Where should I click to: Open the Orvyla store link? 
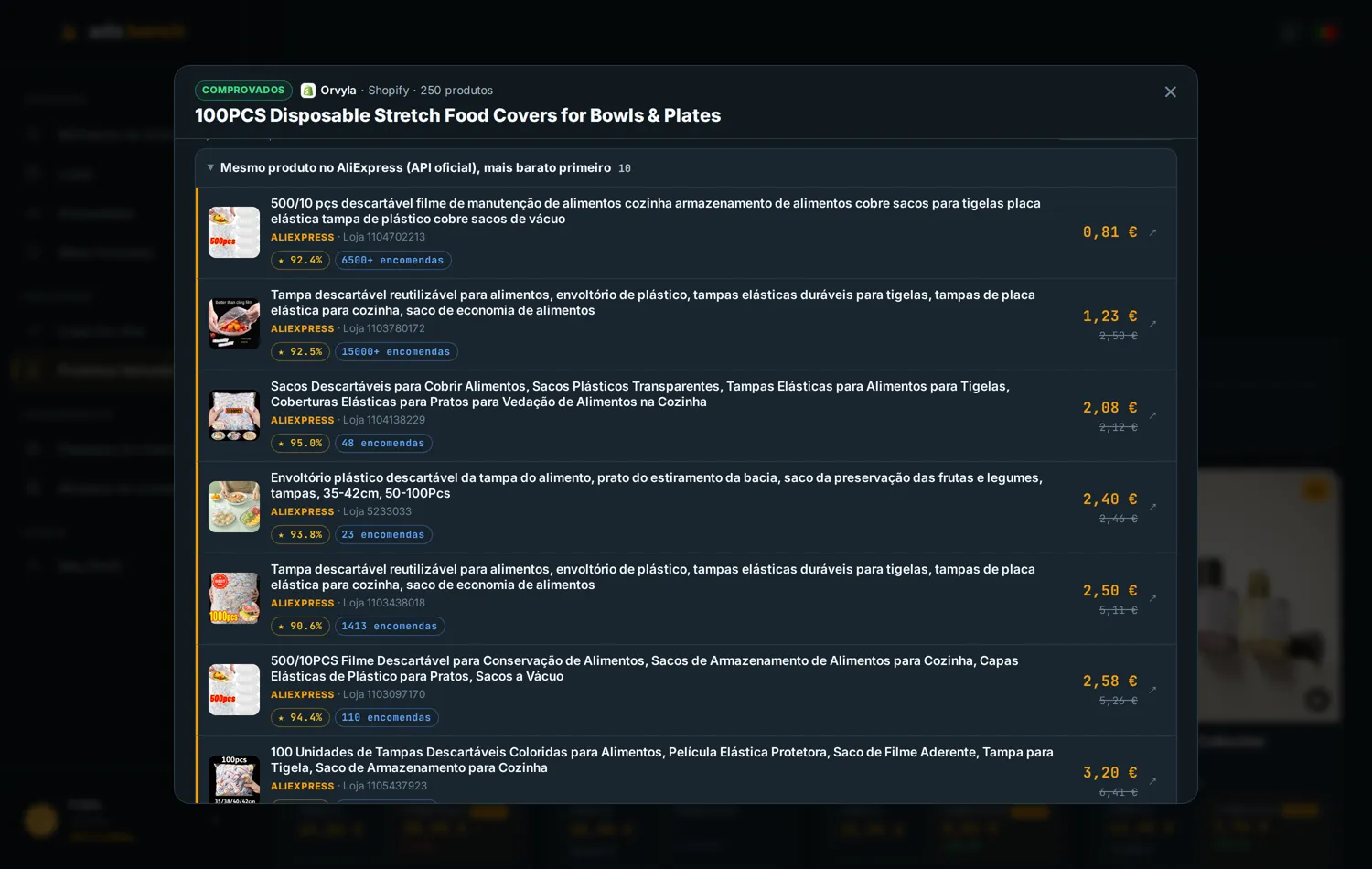(x=338, y=91)
